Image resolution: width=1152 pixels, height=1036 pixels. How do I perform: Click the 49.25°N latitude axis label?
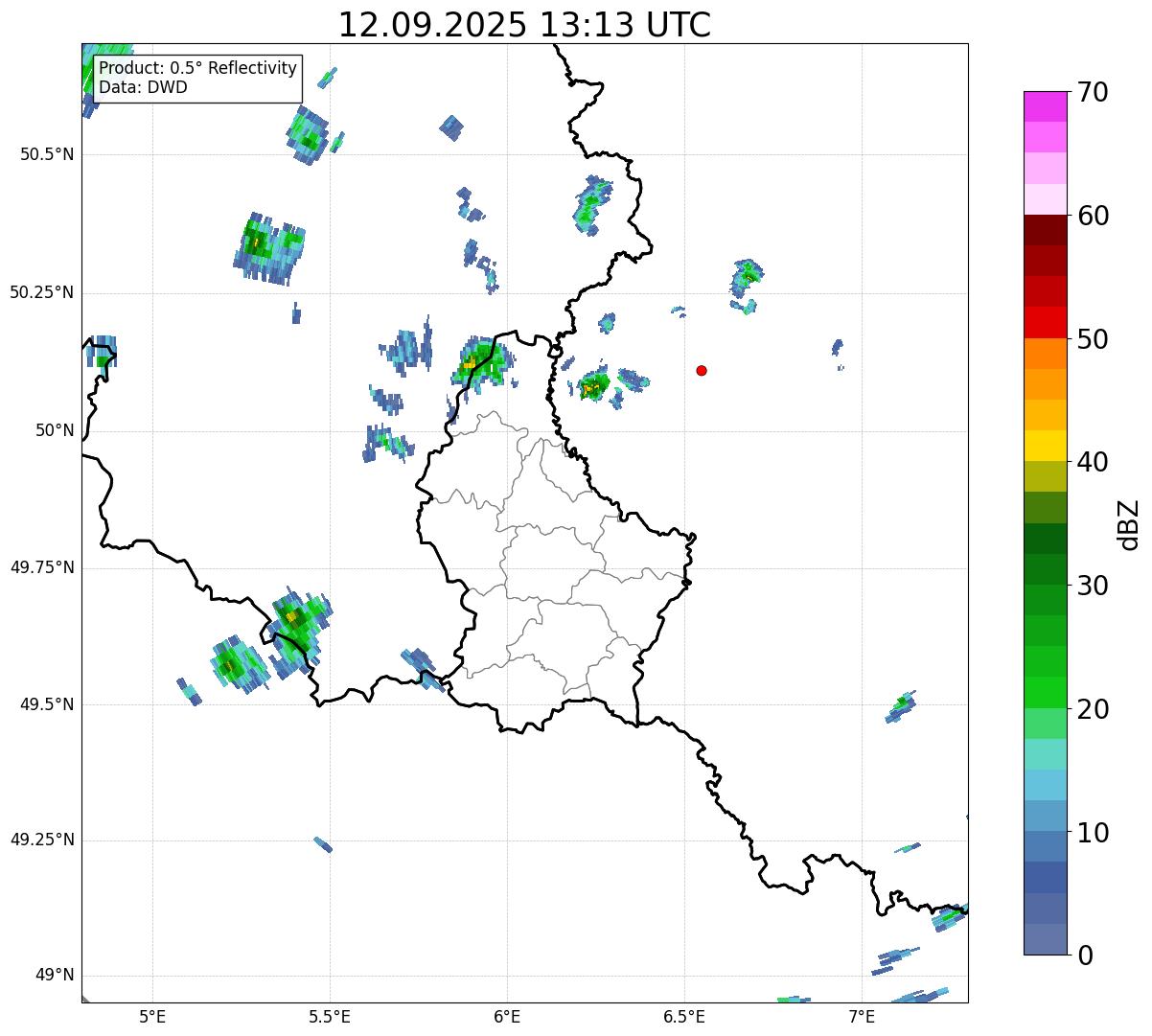click(42, 840)
